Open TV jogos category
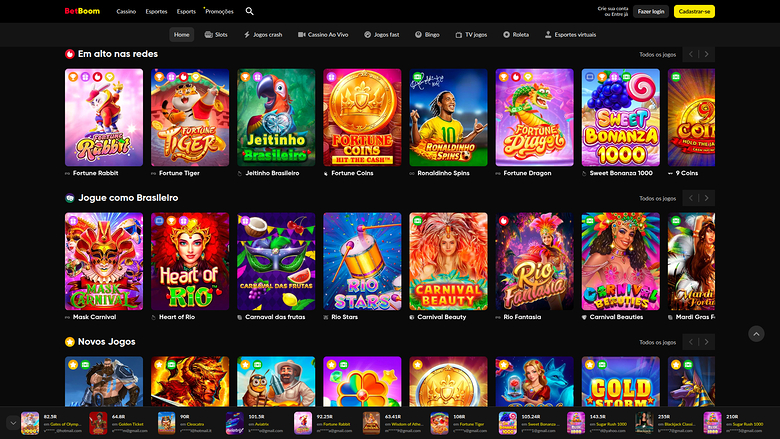 coord(471,35)
